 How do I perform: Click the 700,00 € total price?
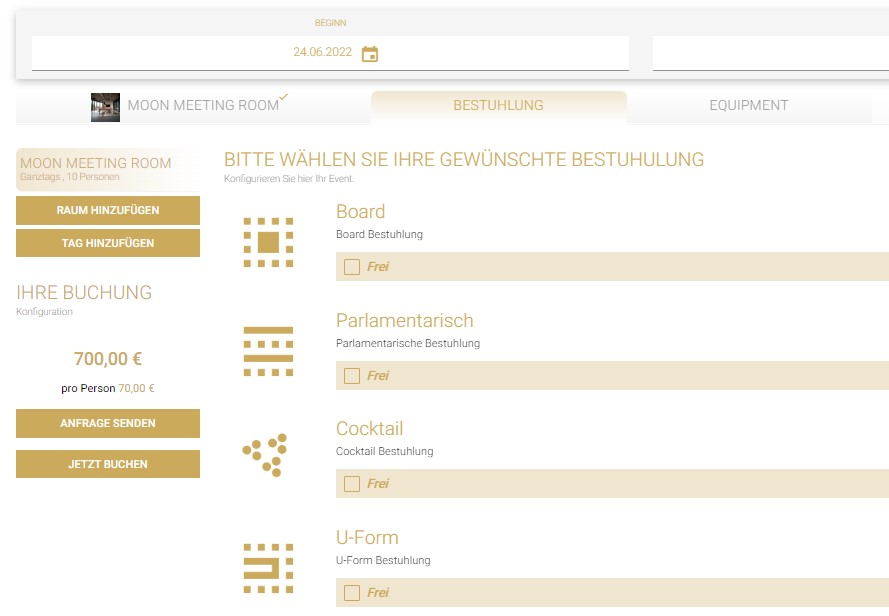tap(108, 359)
